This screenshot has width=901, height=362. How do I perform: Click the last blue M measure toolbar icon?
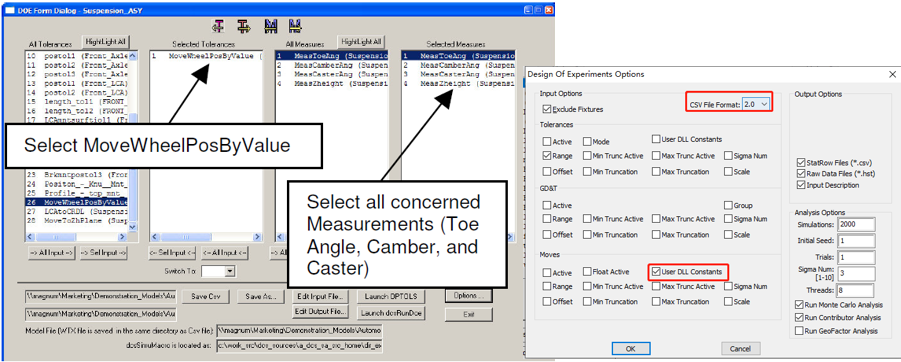click(x=295, y=26)
